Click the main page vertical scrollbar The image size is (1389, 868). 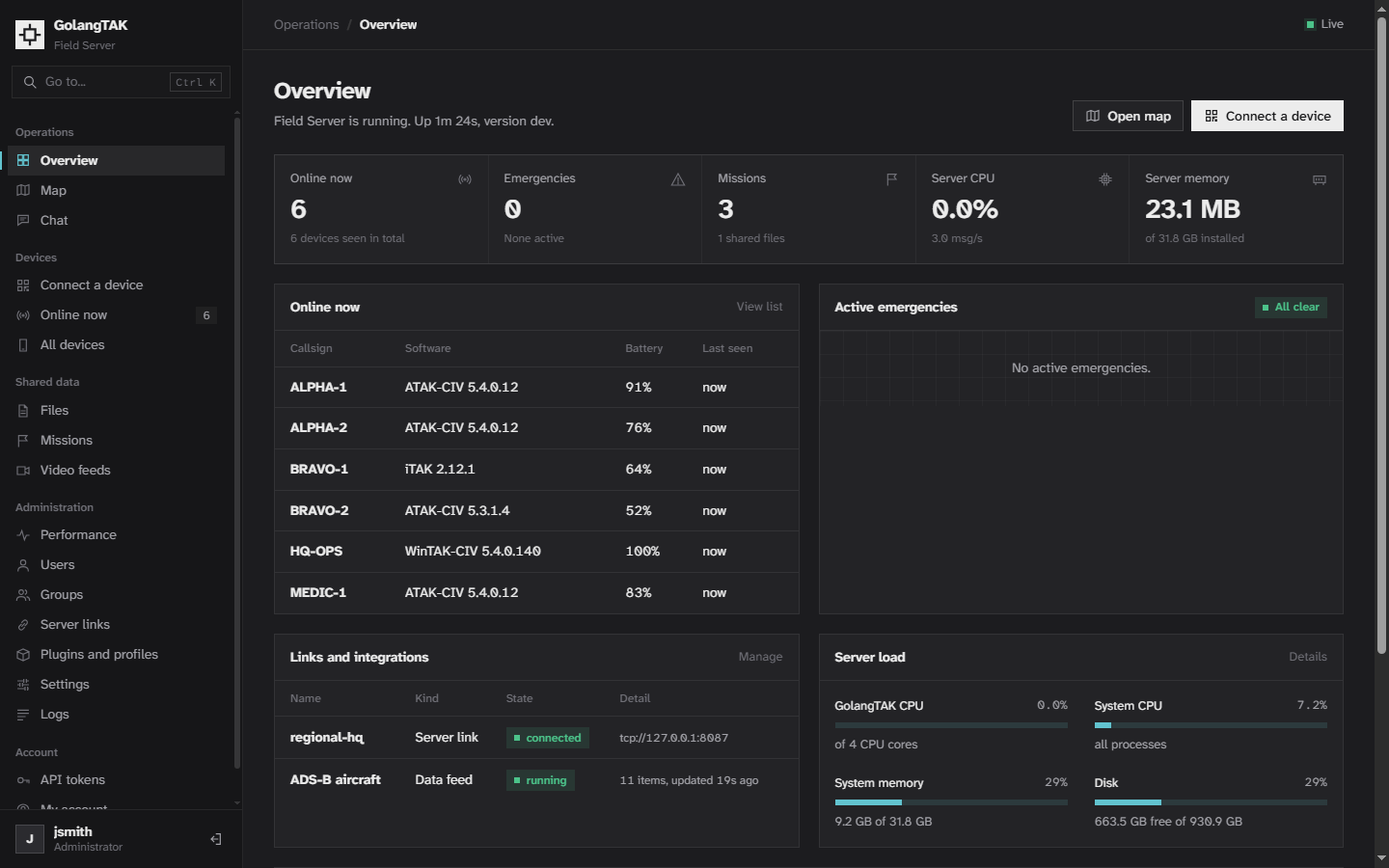[x=1381, y=338]
